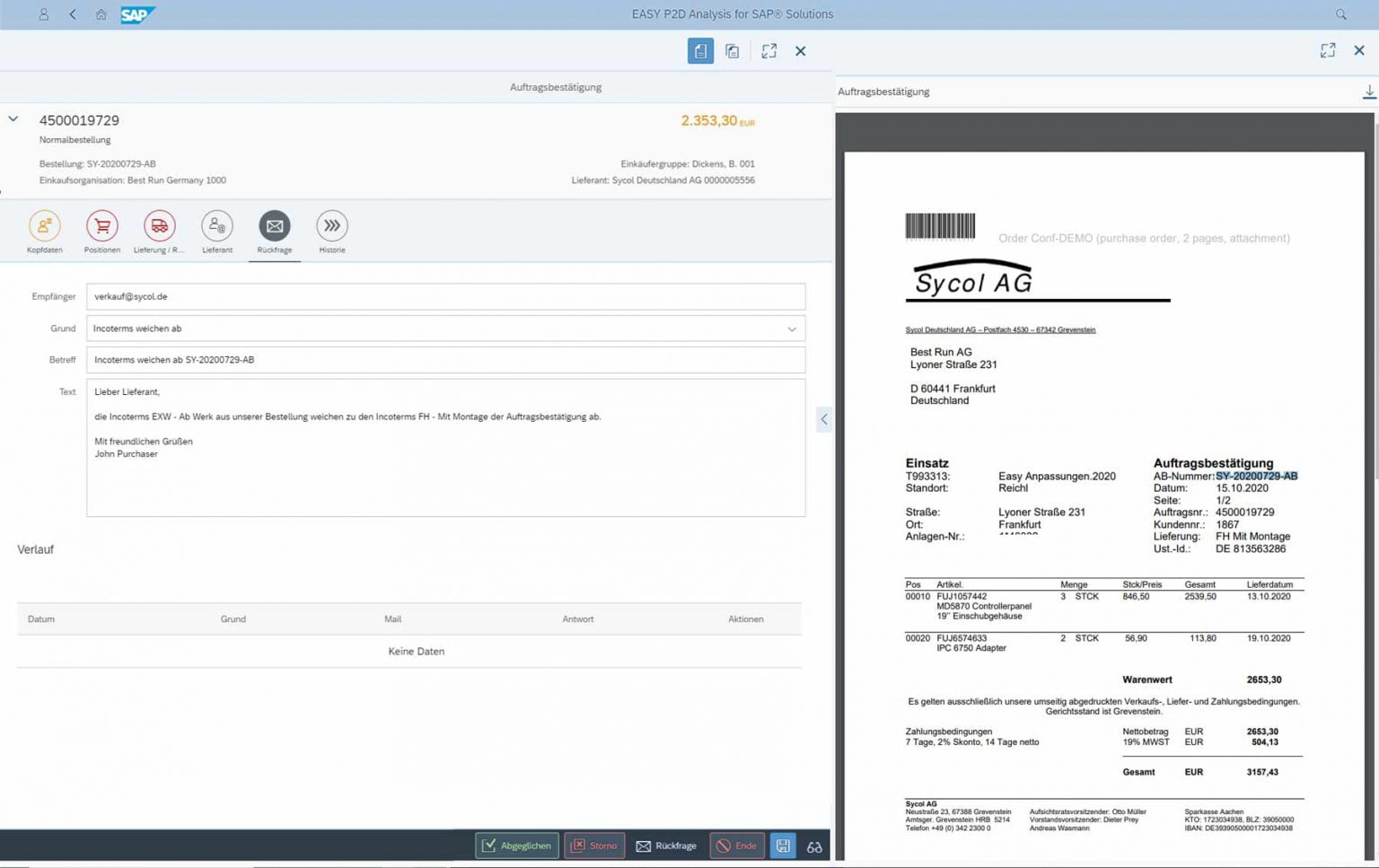Select the Ende action
Viewport: 1379px width, 868px height.
(736, 845)
